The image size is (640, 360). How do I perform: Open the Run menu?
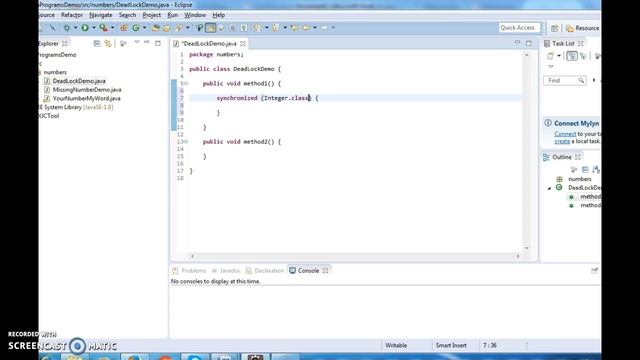point(173,15)
